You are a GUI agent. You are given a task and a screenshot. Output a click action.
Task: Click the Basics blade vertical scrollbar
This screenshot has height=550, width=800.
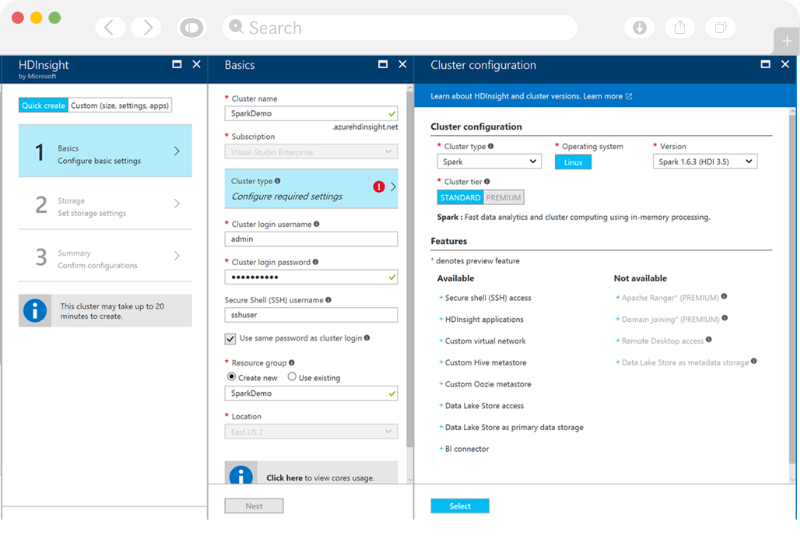tap(410, 270)
